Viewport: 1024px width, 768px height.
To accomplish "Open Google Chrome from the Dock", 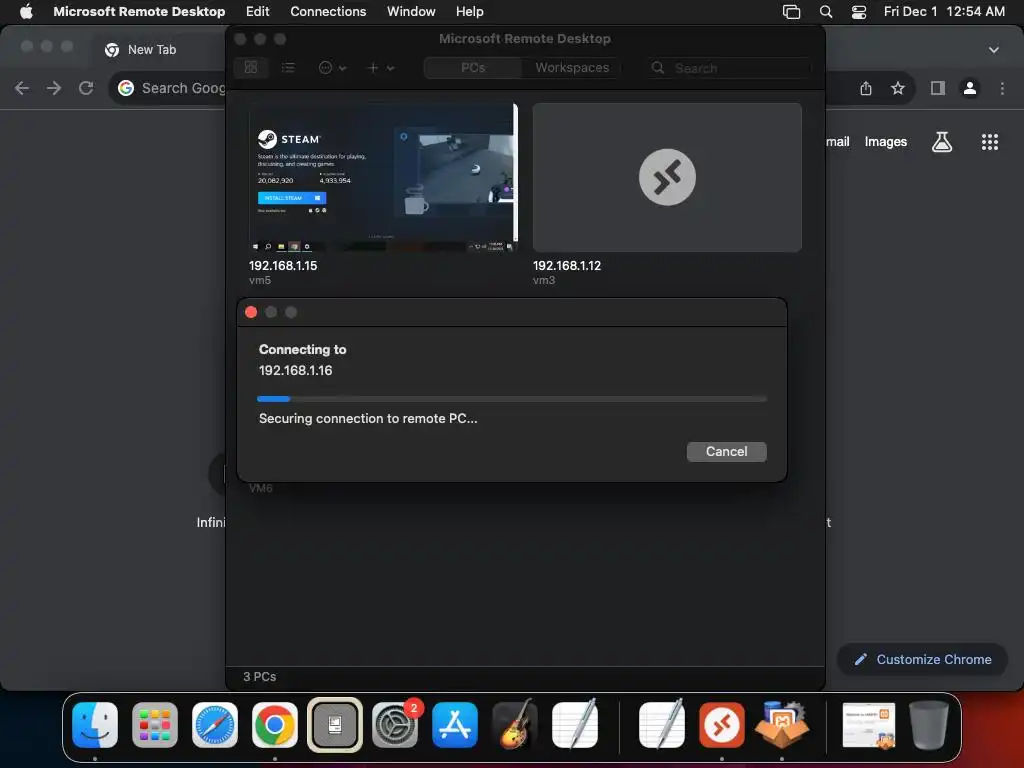I will [275, 725].
